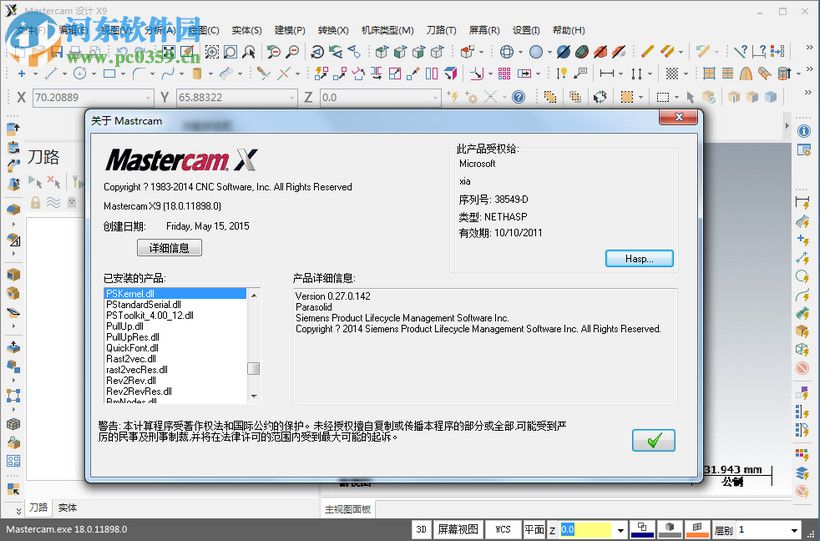Viewport: 820px width, 541px height.
Task: Expand the rectangle tool dropdown arrow
Action: coord(123,74)
